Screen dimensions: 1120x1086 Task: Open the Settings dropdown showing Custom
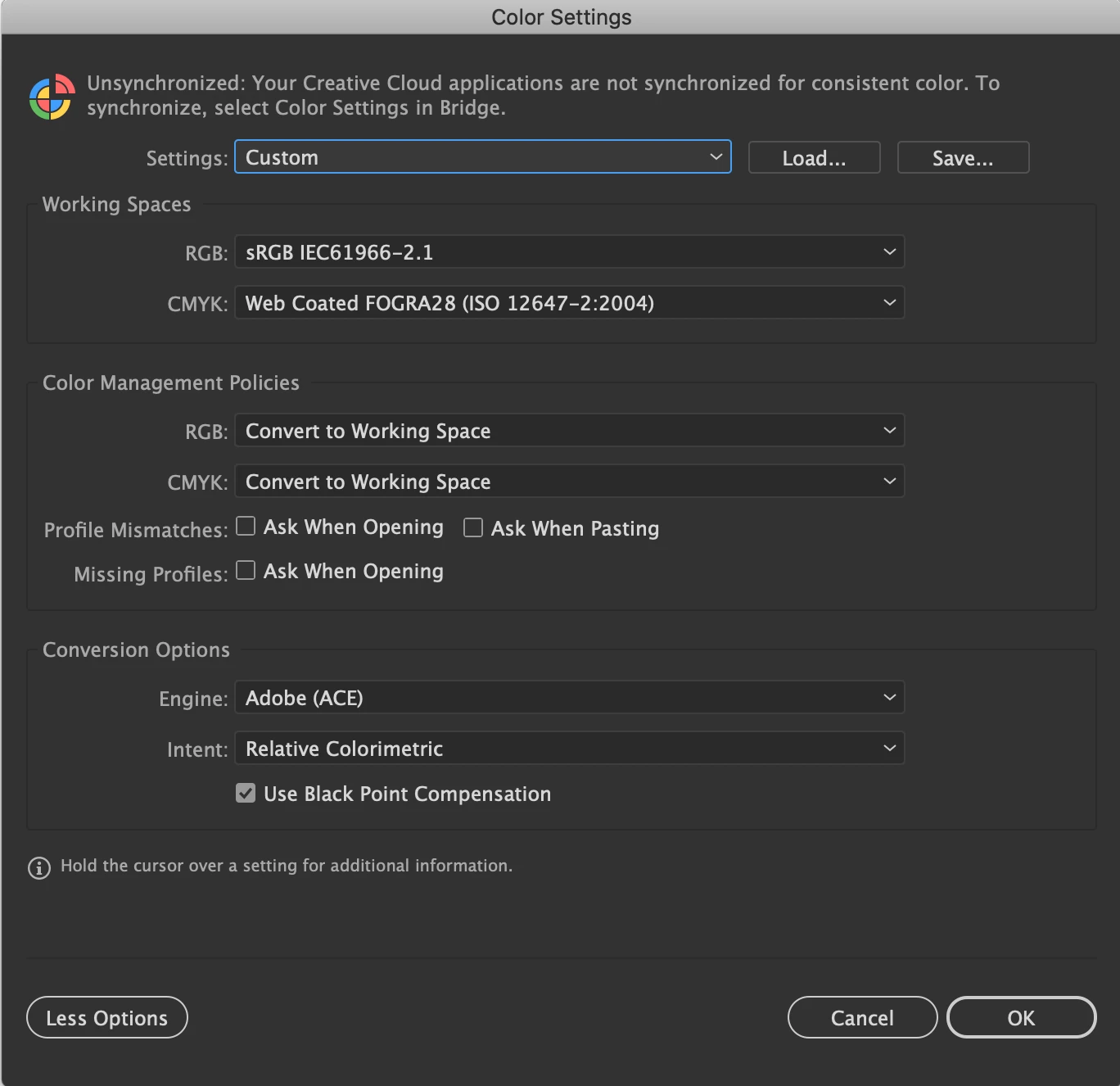pos(483,156)
